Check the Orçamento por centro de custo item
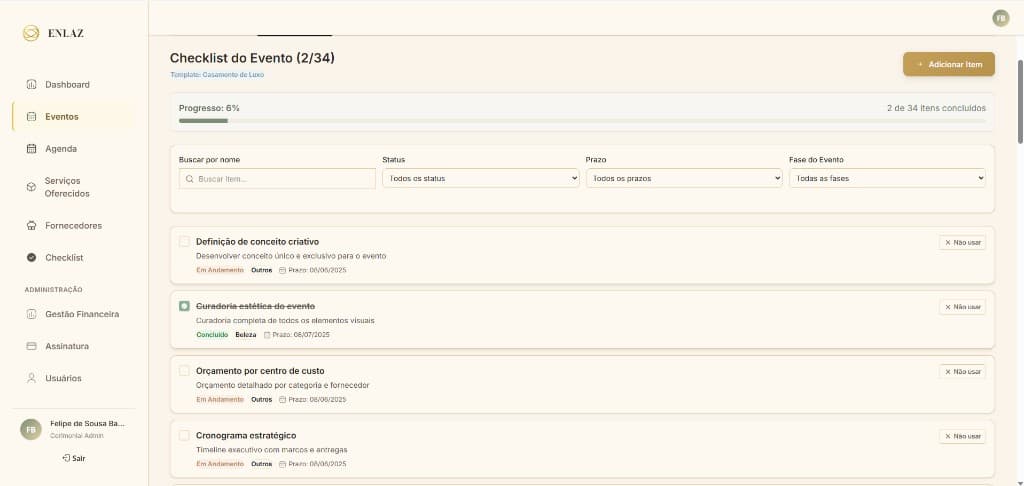The height and width of the screenshot is (486, 1024). pos(184,370)
